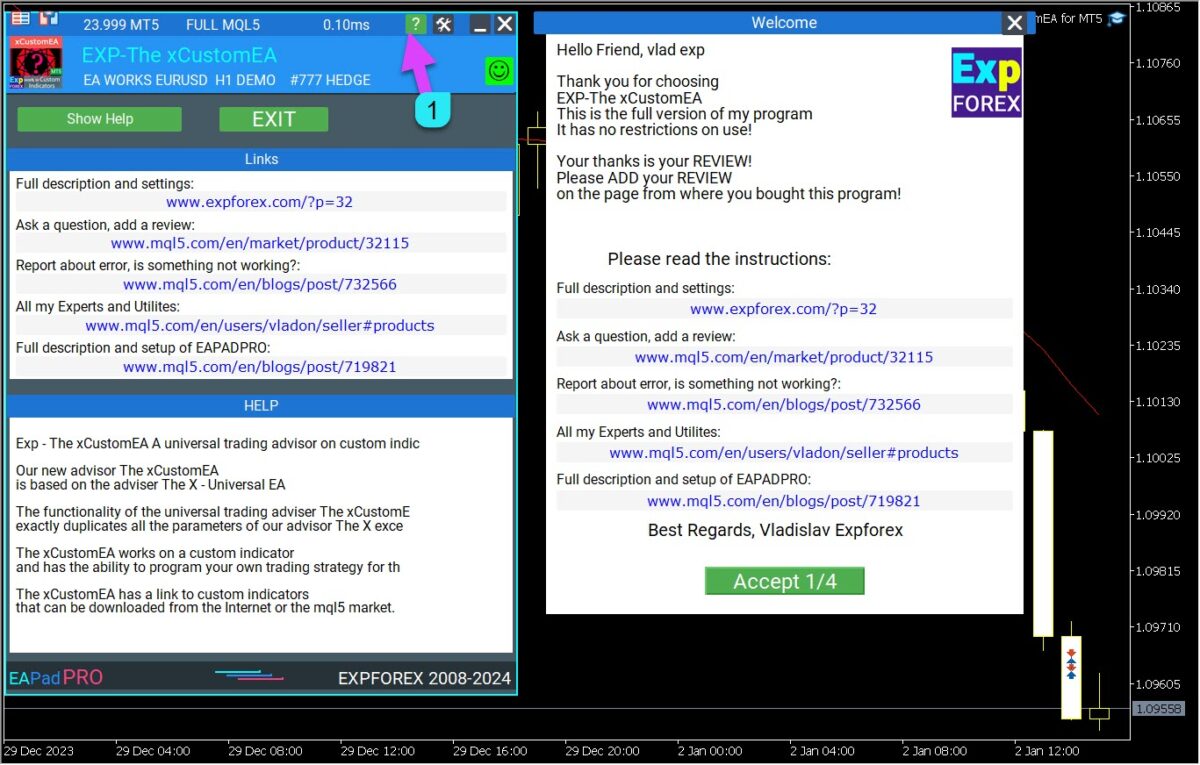Click the graduation cap expert icon
The height and width of the screenshot is (765, 1200).
click(1116, 18)
